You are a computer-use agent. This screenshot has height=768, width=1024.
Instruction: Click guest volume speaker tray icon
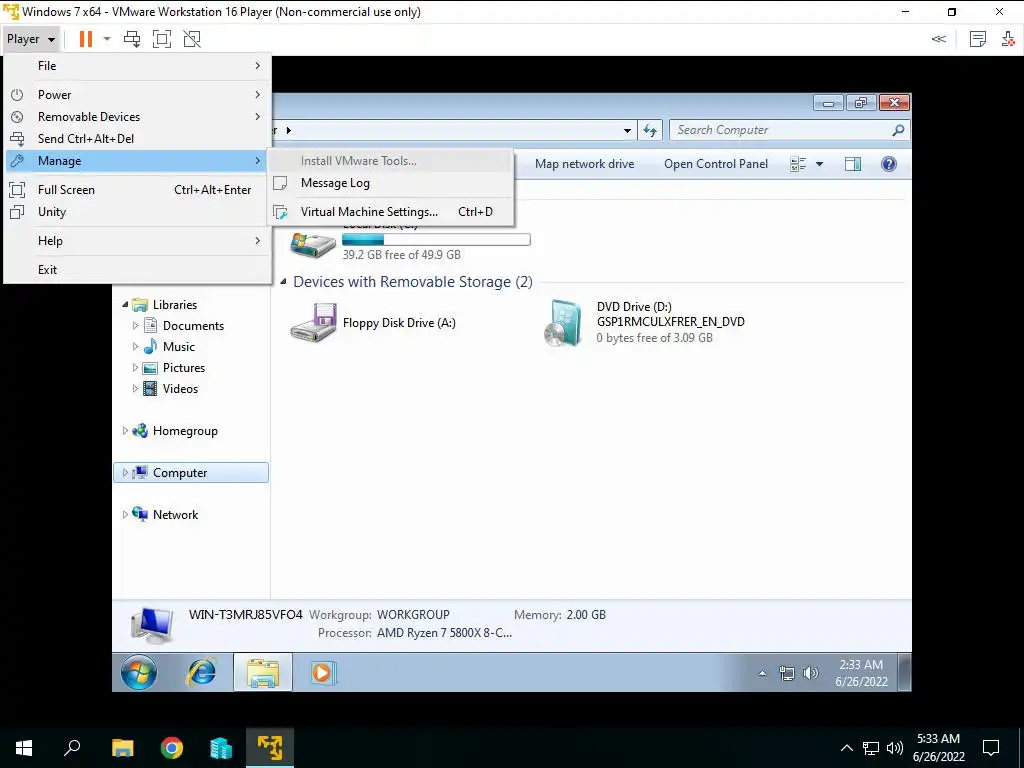click(x=810, y=673)
